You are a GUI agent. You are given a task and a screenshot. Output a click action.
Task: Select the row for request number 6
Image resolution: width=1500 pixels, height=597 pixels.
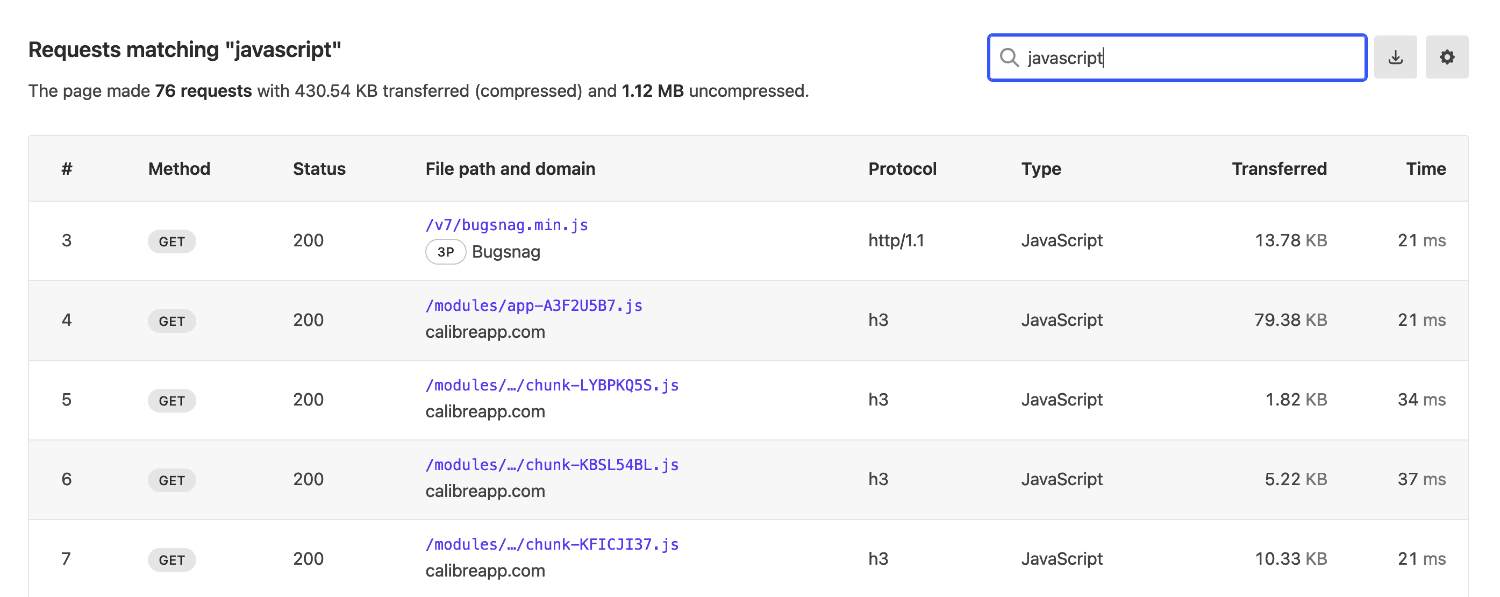(750, 479)
